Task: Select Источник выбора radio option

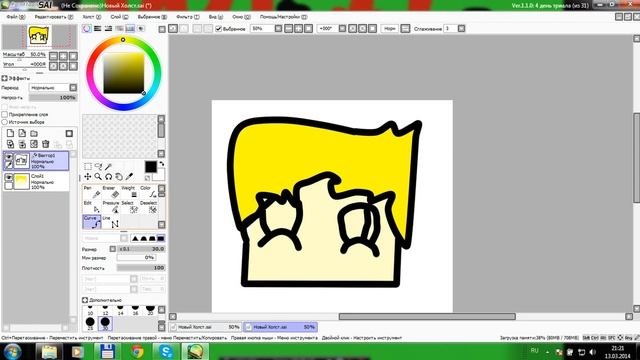Action: click(5, 122)
